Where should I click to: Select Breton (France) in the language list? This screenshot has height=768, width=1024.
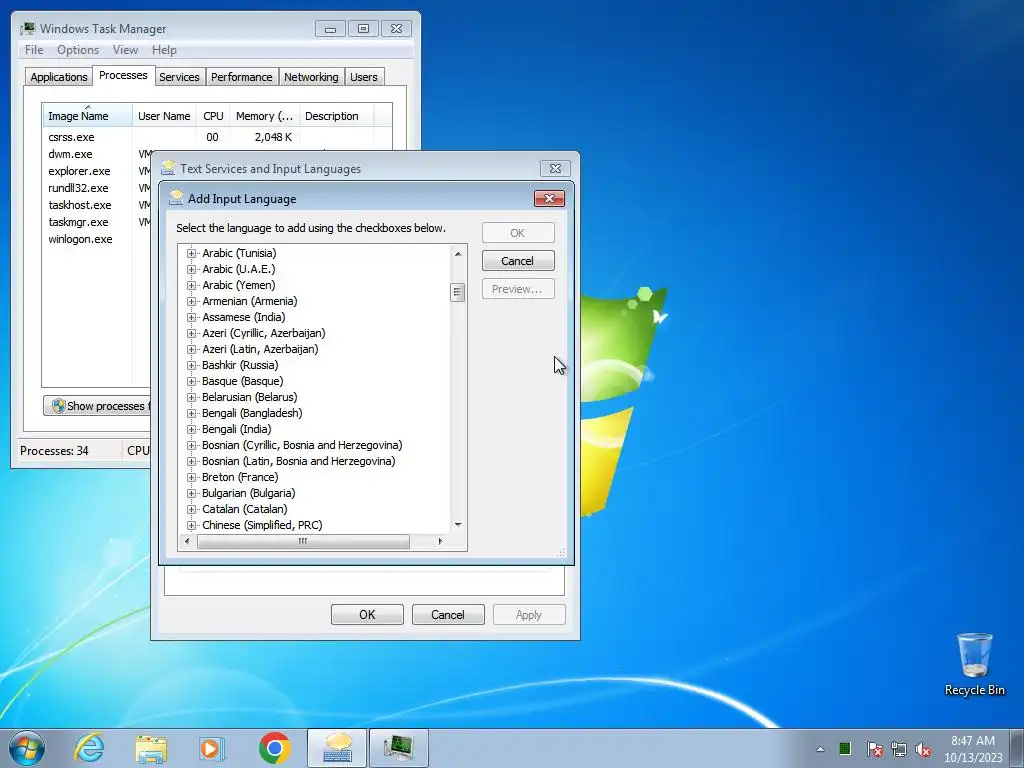[x=240, y=477]
